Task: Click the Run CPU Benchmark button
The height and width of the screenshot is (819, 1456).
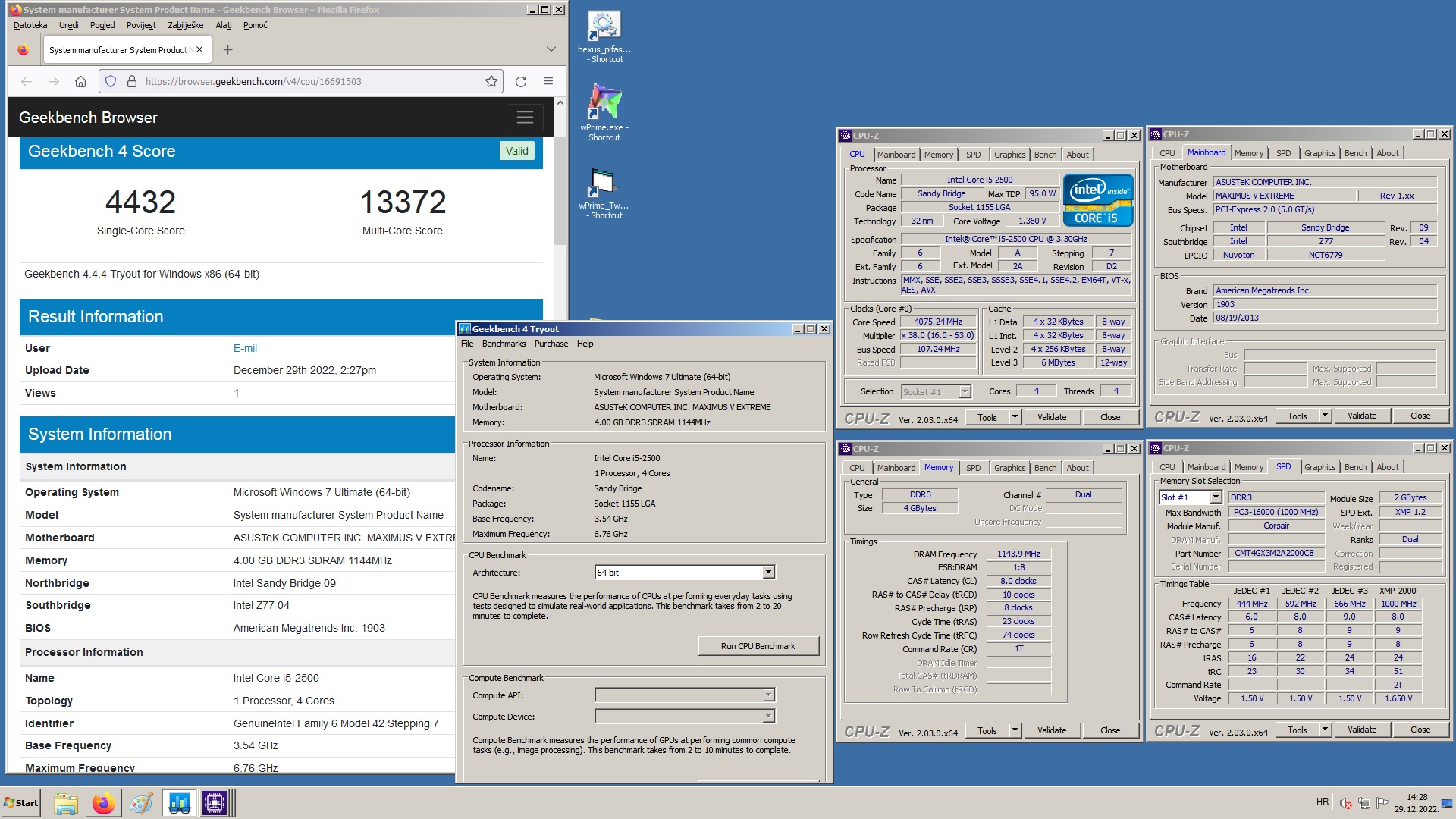Action: 758,646
